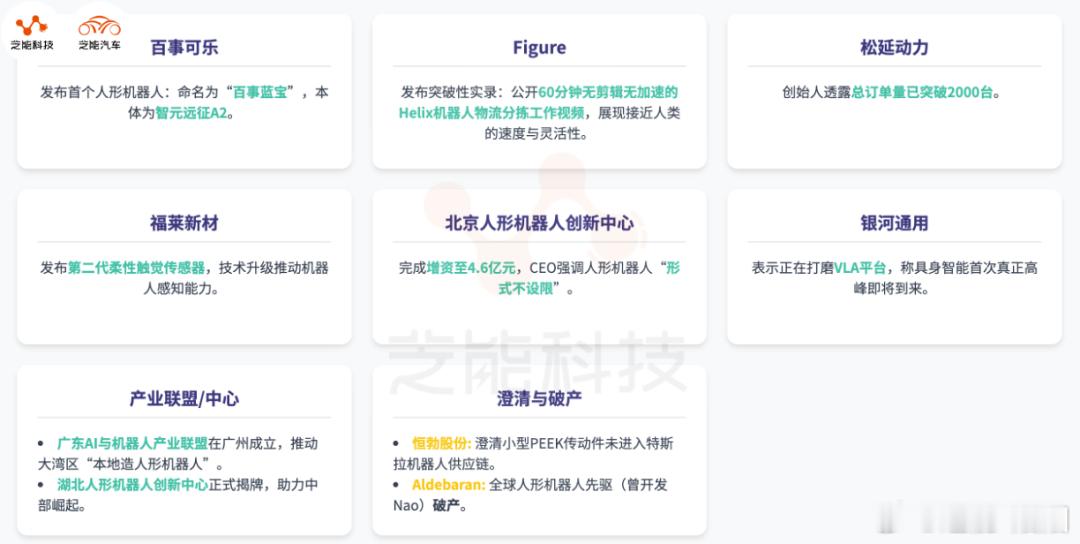The height and width of the screenshot is (544, 1080).
Task: Click the highlighted 增资至4.6亿元 text
Action: click(x=471, y=268)
